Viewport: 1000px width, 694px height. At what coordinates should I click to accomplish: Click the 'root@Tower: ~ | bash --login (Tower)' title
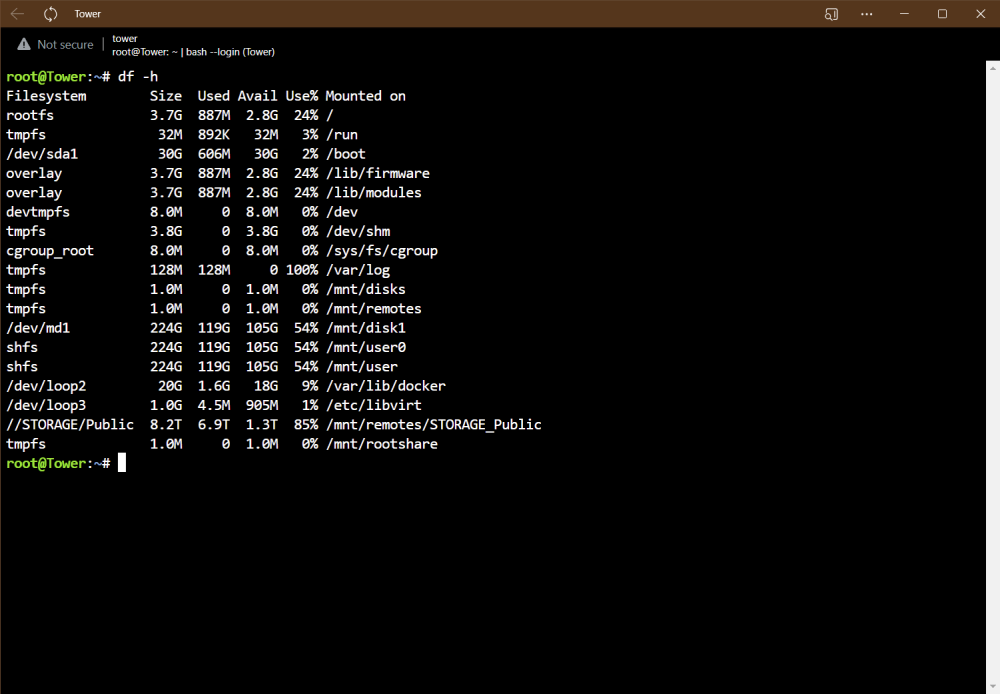(193, 52)
